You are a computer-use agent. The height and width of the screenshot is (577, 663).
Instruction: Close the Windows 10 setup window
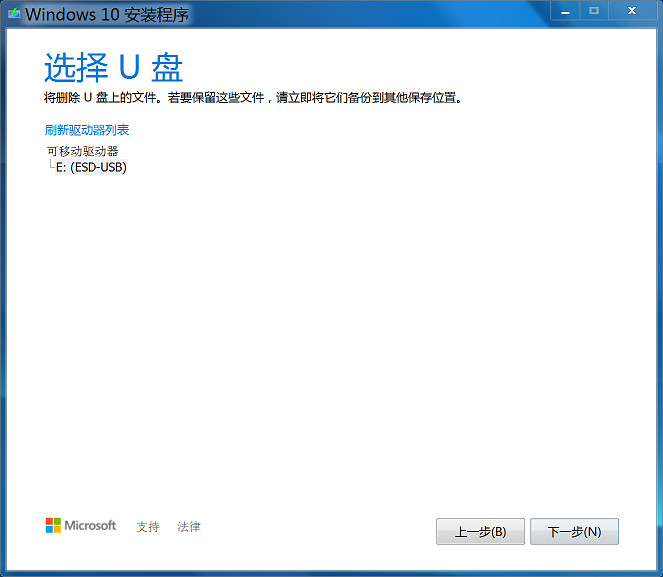click(632, 11)
